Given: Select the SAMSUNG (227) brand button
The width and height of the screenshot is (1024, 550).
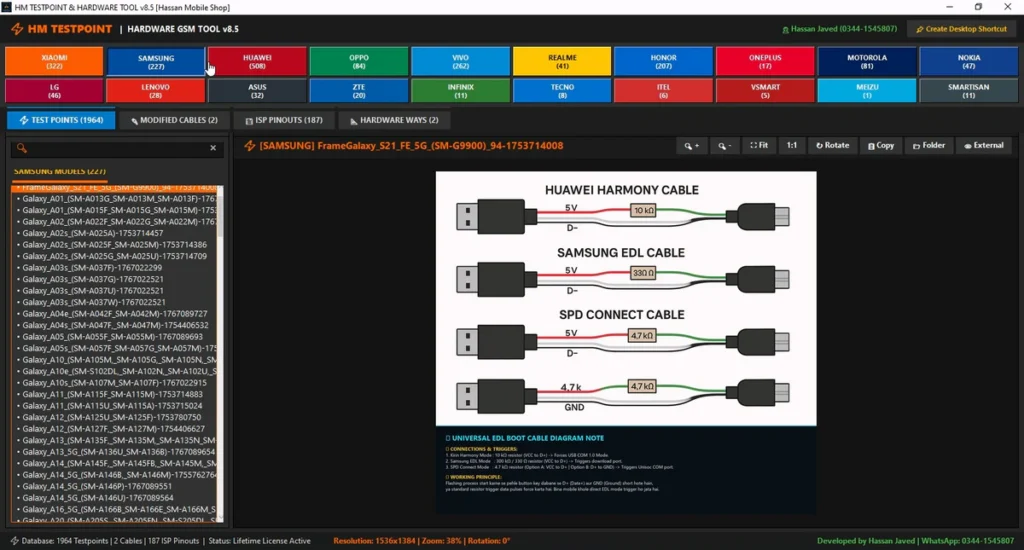Looking at the screenshot, I should point(156,61).
